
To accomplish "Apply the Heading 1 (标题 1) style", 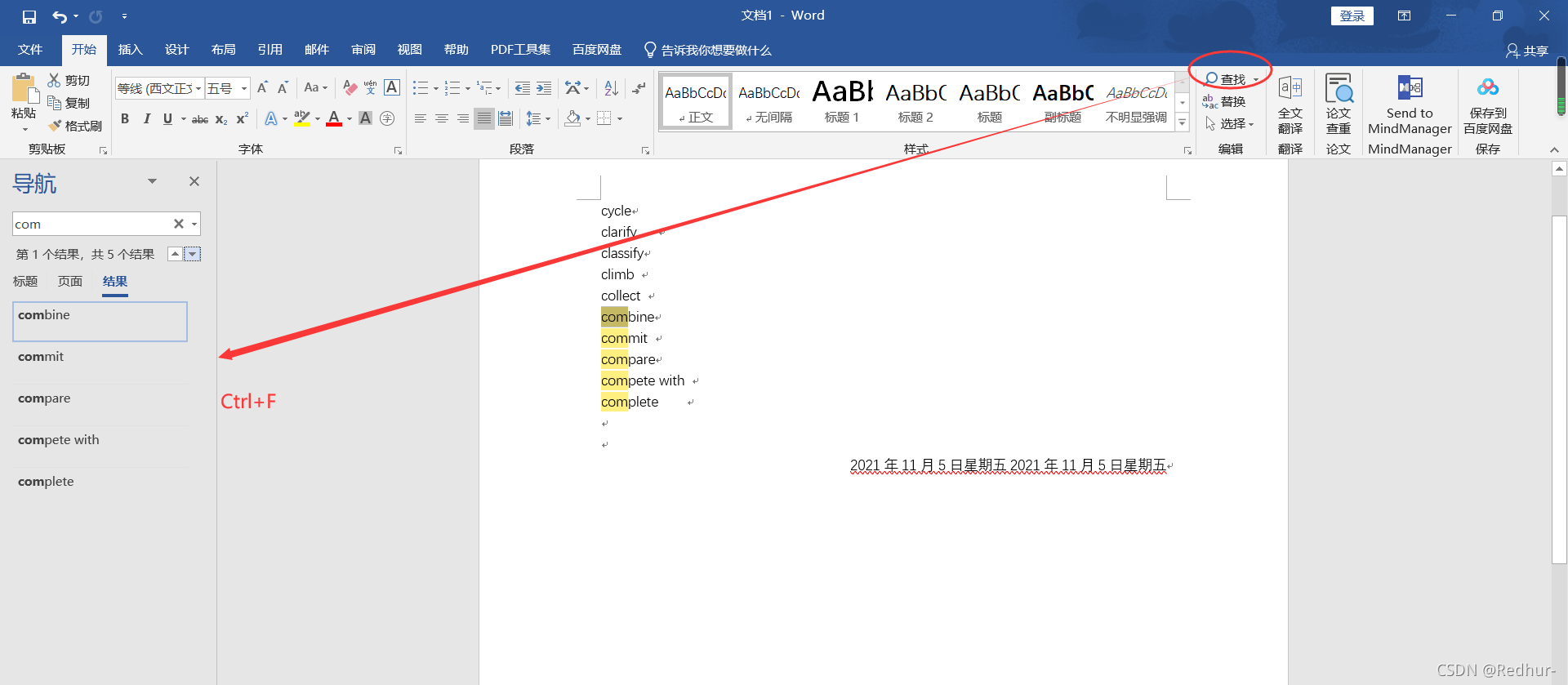I will [x=842, y=101].
